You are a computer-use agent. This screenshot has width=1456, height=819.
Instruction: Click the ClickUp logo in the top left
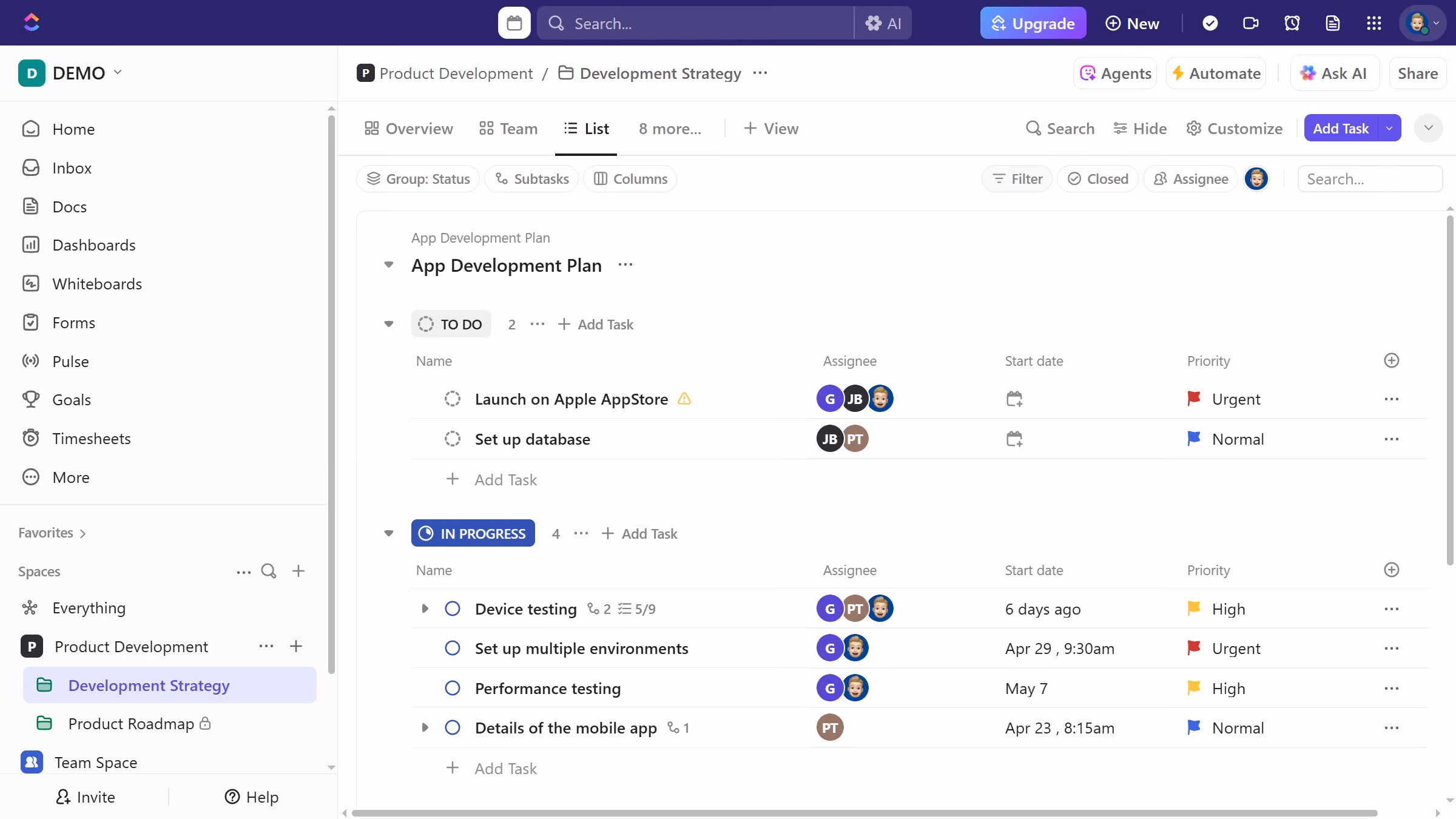pyautogui.click(x=32, y=23)
